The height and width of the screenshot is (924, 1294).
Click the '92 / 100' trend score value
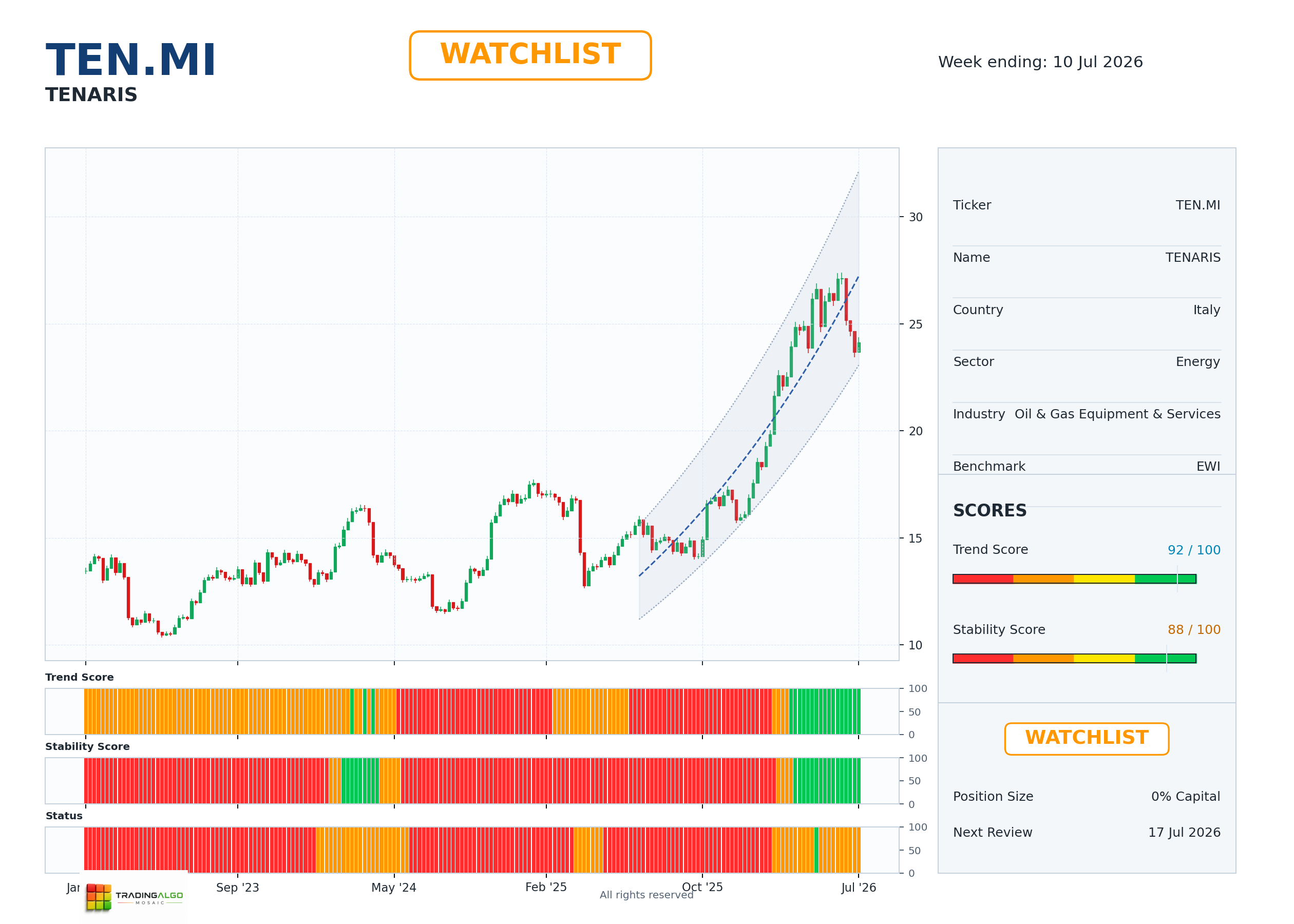pos(1194,550)
